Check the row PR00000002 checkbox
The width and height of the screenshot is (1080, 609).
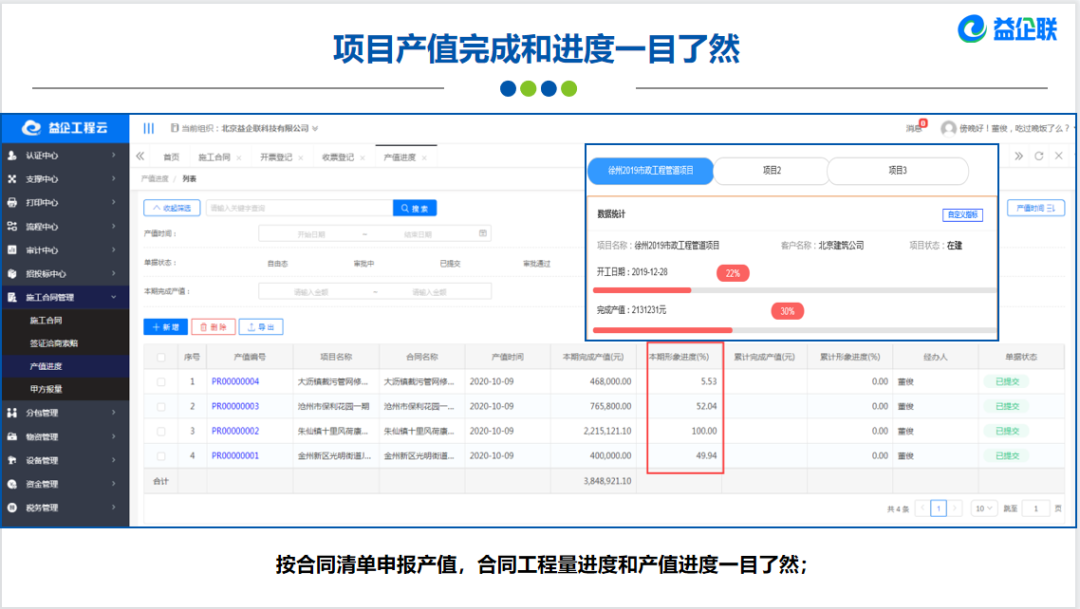[x=161, y=431]
